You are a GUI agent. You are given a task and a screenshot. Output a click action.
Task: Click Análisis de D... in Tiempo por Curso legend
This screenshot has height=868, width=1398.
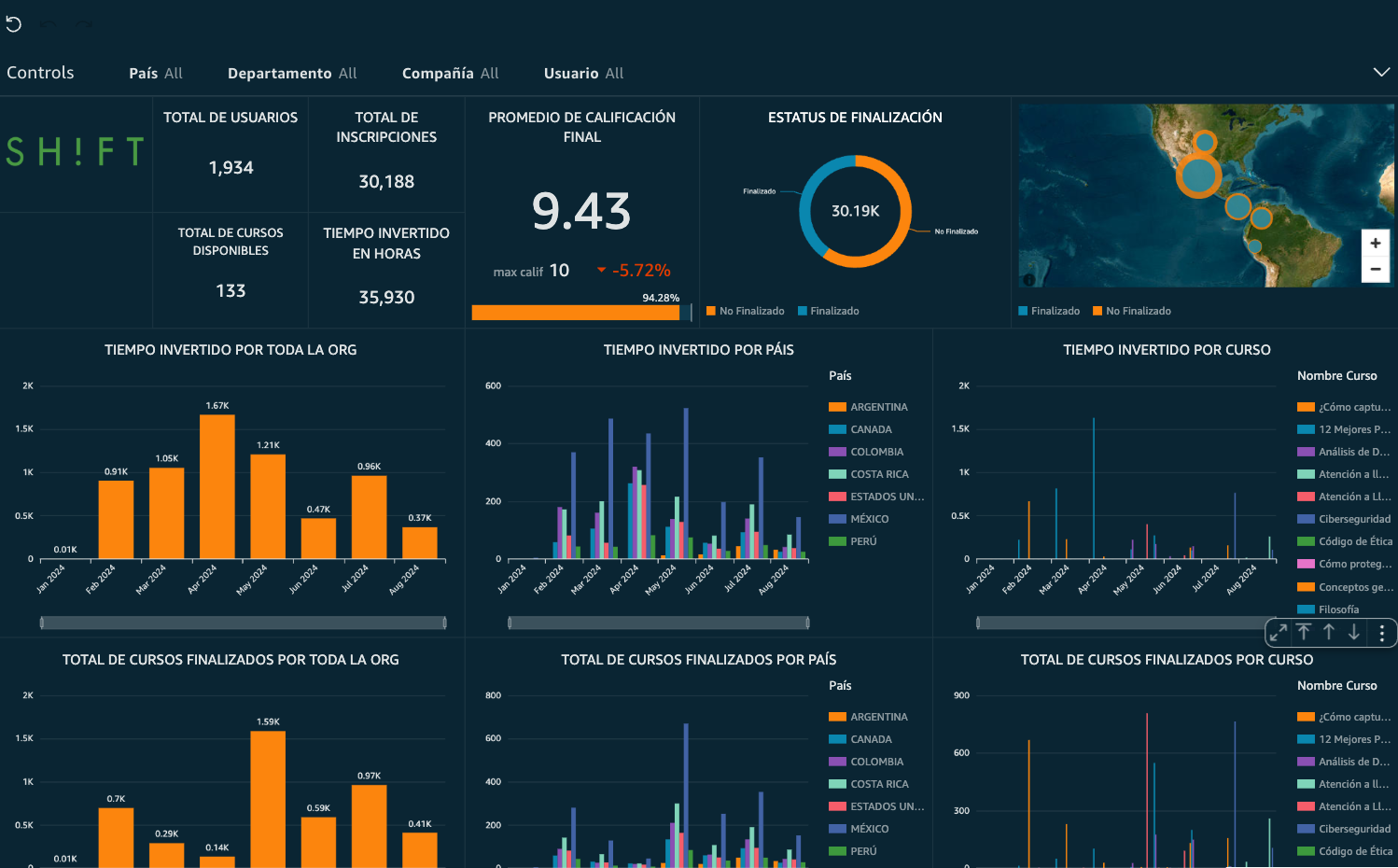pos(1344,452)
